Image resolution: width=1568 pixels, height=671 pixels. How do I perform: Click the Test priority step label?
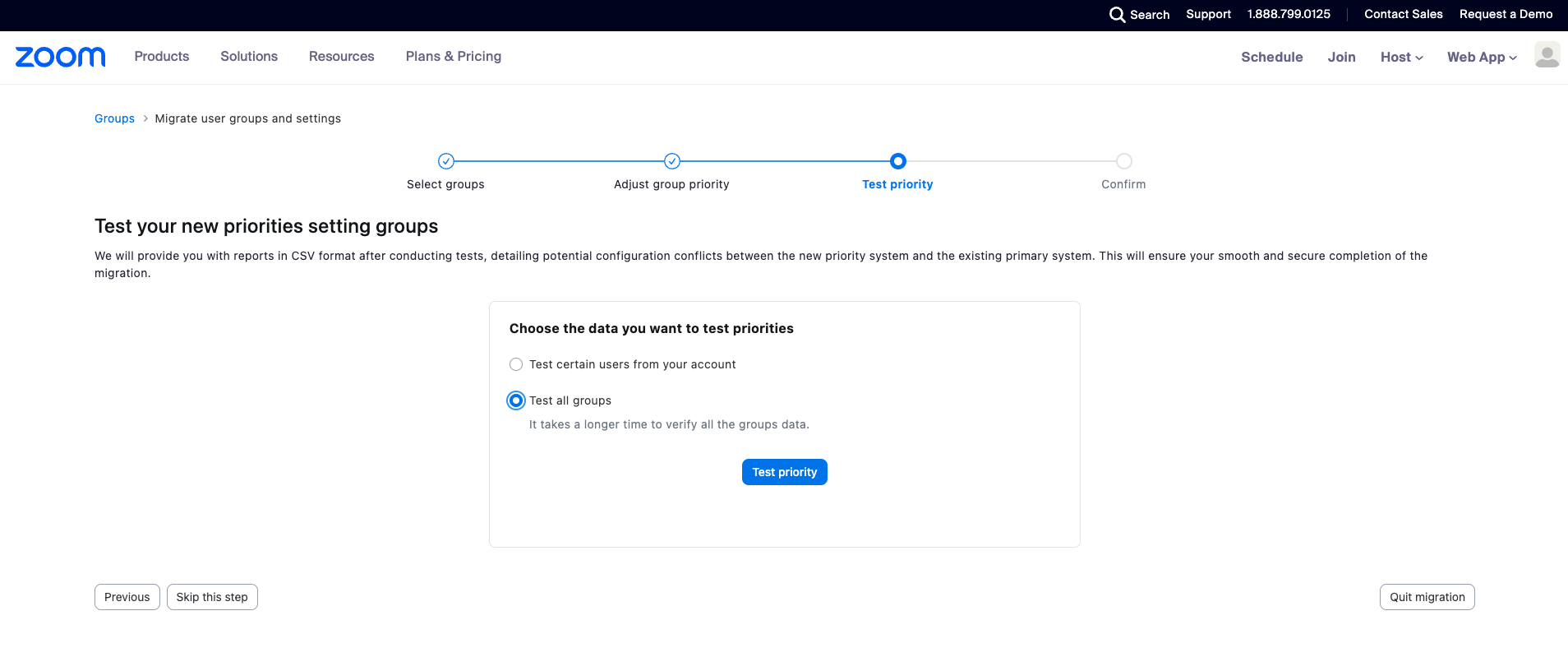click(897, 184)
